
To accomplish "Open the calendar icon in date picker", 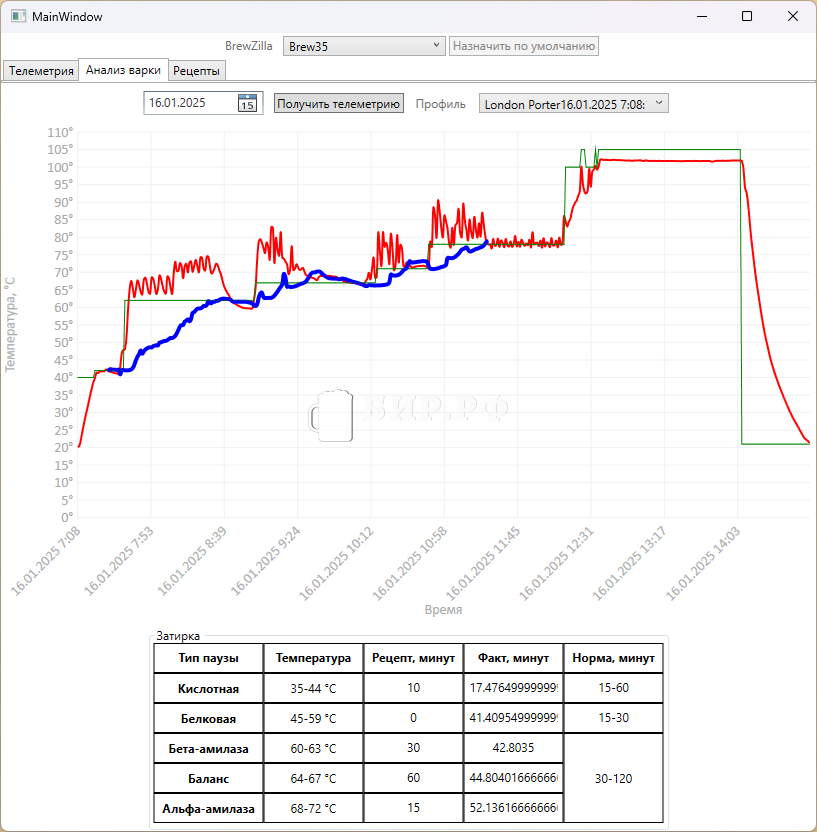I will click(247, 103).
